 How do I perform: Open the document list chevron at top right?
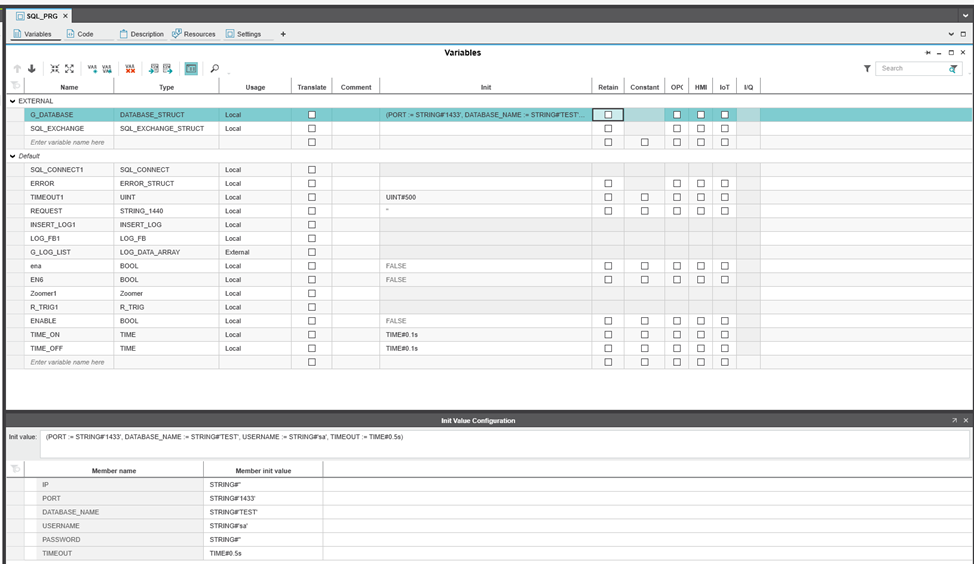964,15
